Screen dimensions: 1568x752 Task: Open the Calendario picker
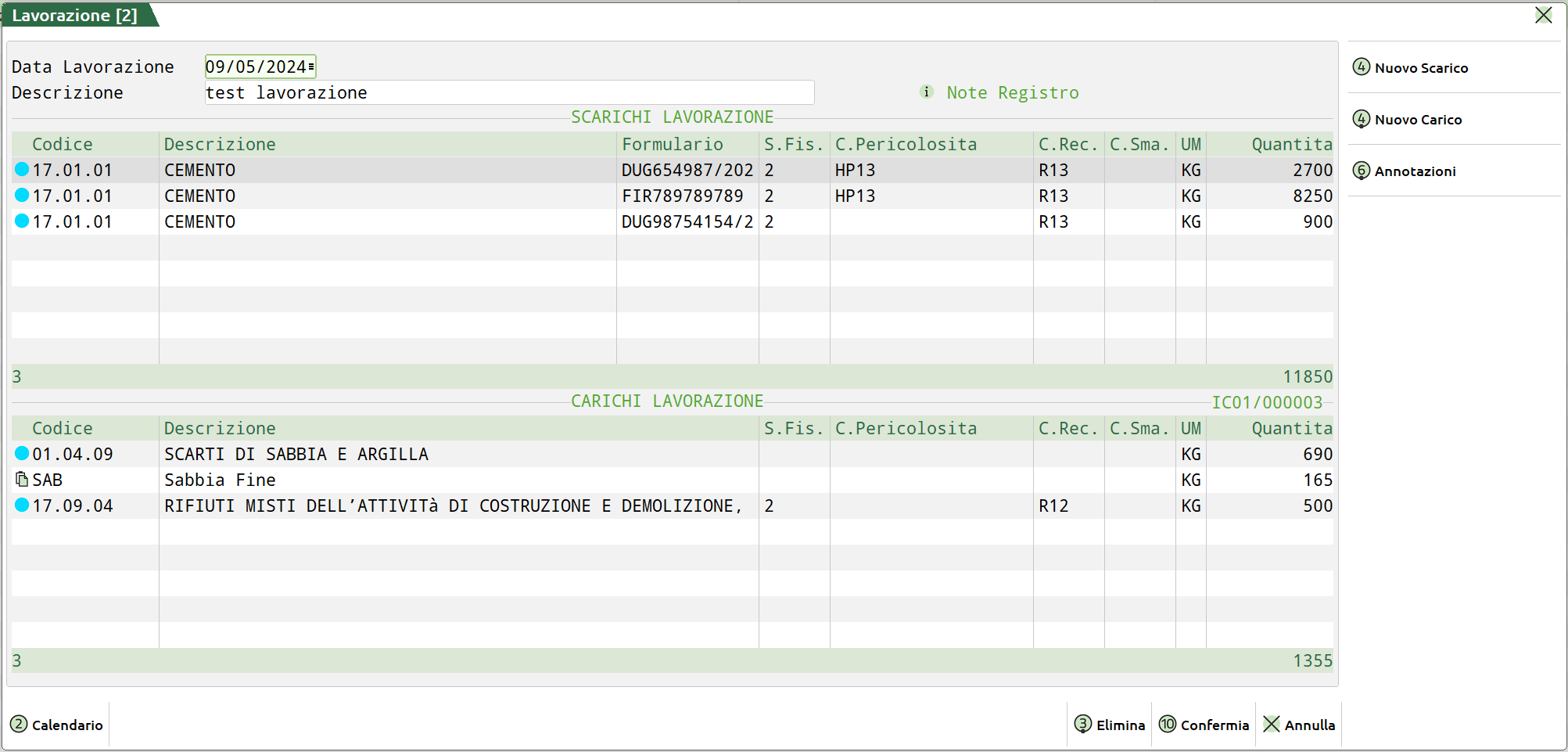click(57, 725)
